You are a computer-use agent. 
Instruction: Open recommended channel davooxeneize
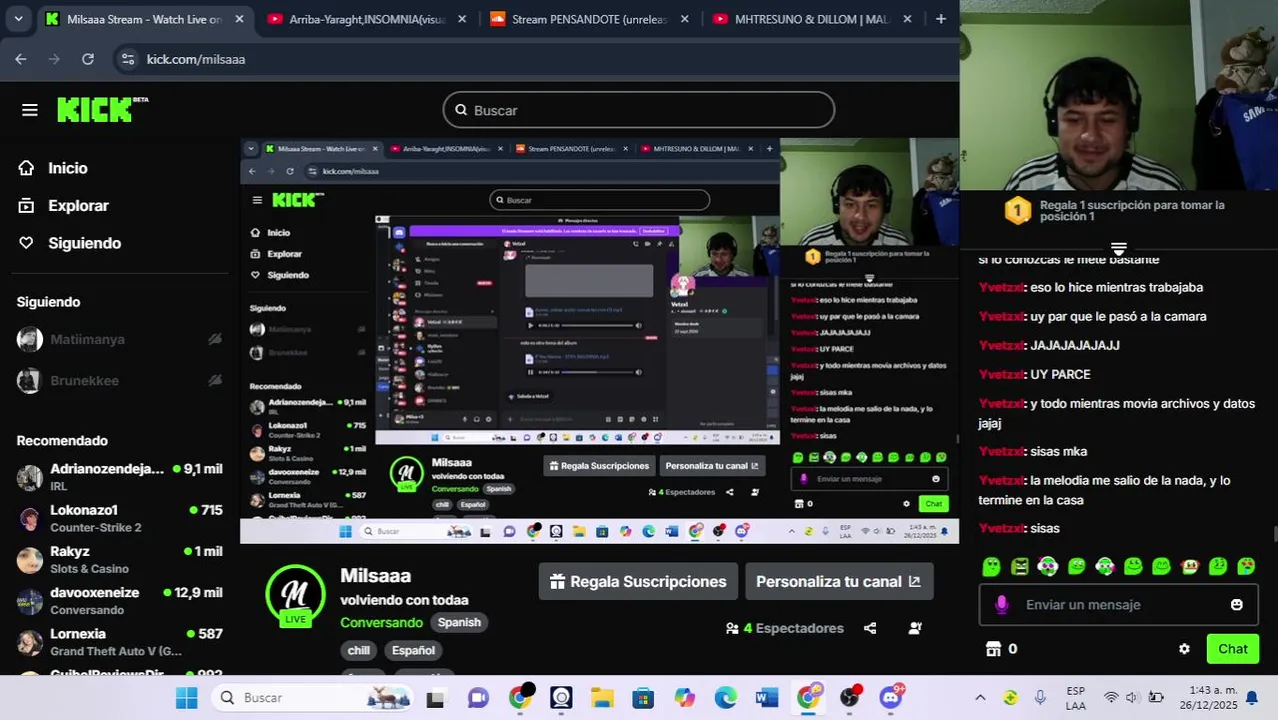click(119, 600)
